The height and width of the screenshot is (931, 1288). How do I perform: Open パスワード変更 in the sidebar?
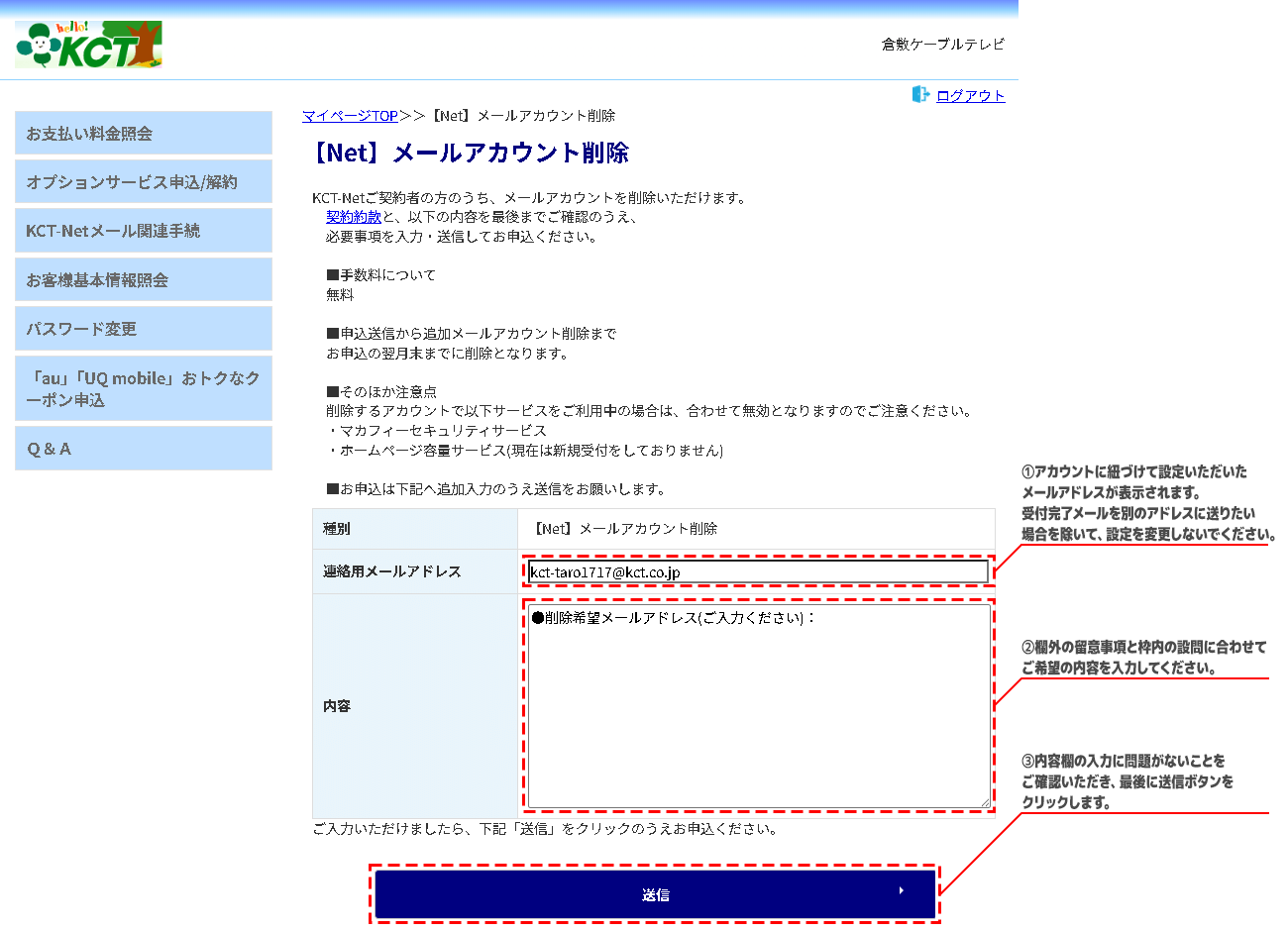pyautogui.click(x=144, y=329)
